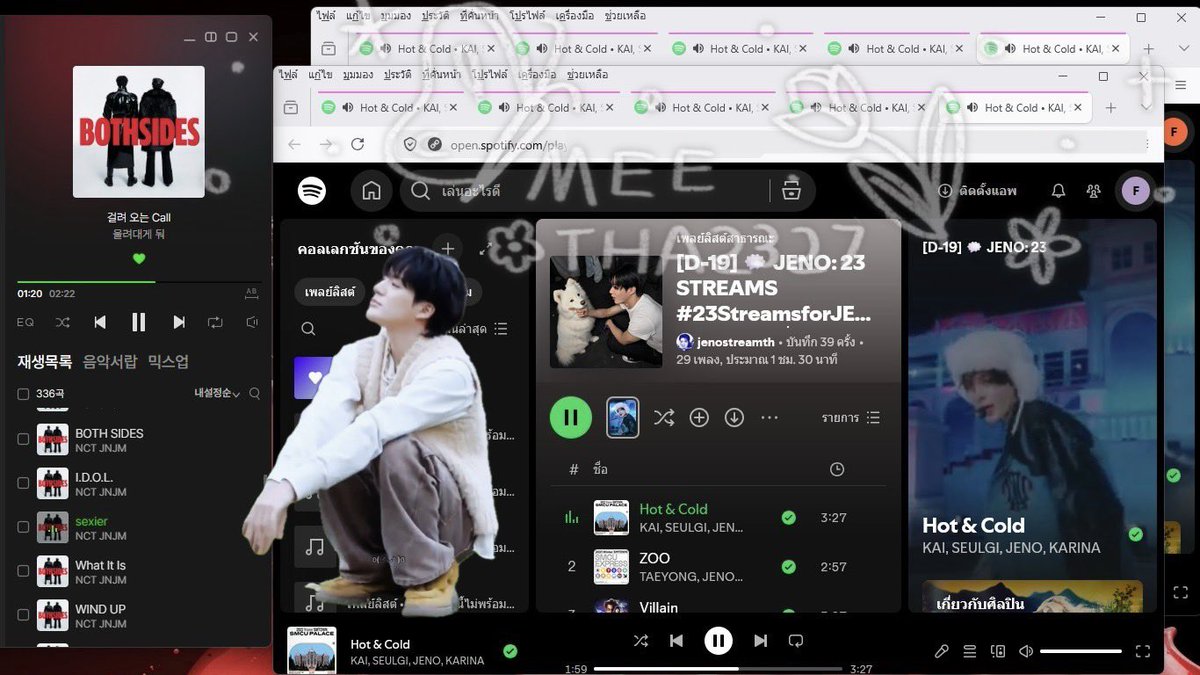The width and height of the screenshot is (1200, 675).
Task: Open the 내설정순 sort dropdown
Action: pos(217,394)
